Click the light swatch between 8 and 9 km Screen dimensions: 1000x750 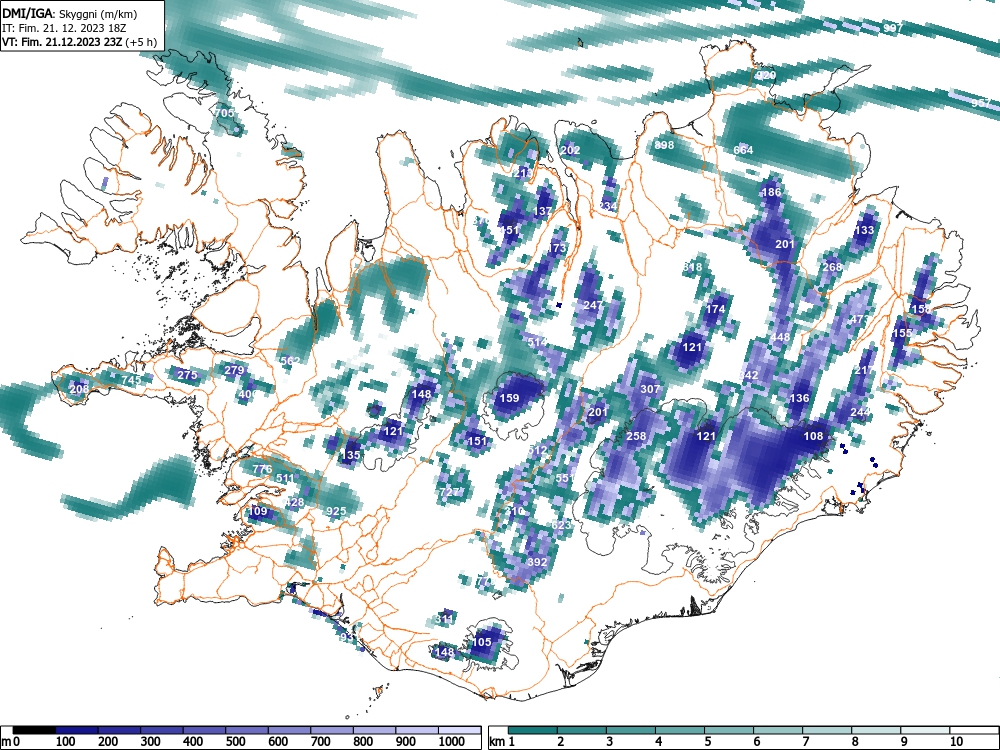(876, 730)
